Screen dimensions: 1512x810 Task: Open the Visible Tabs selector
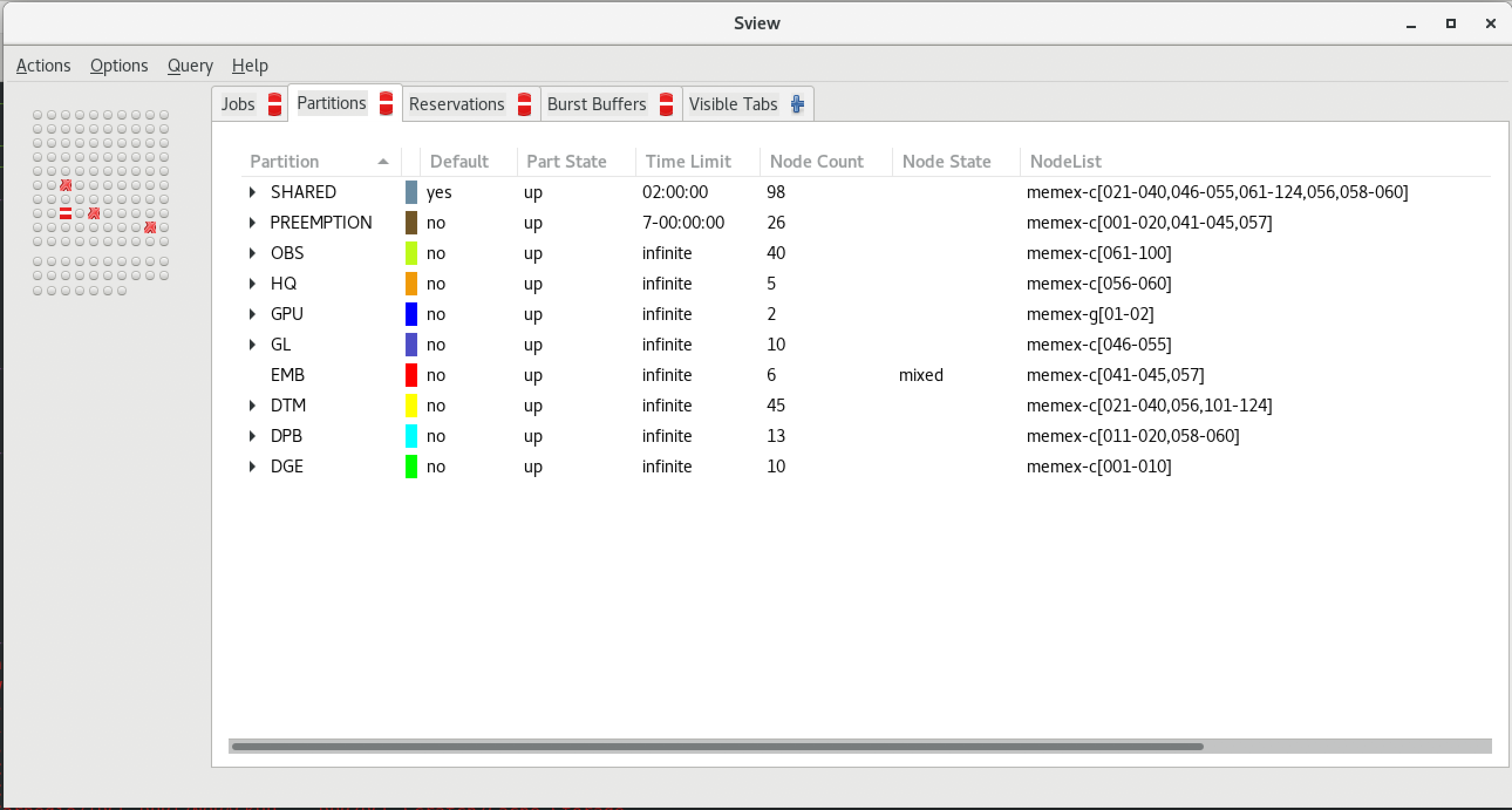(733, 104)
